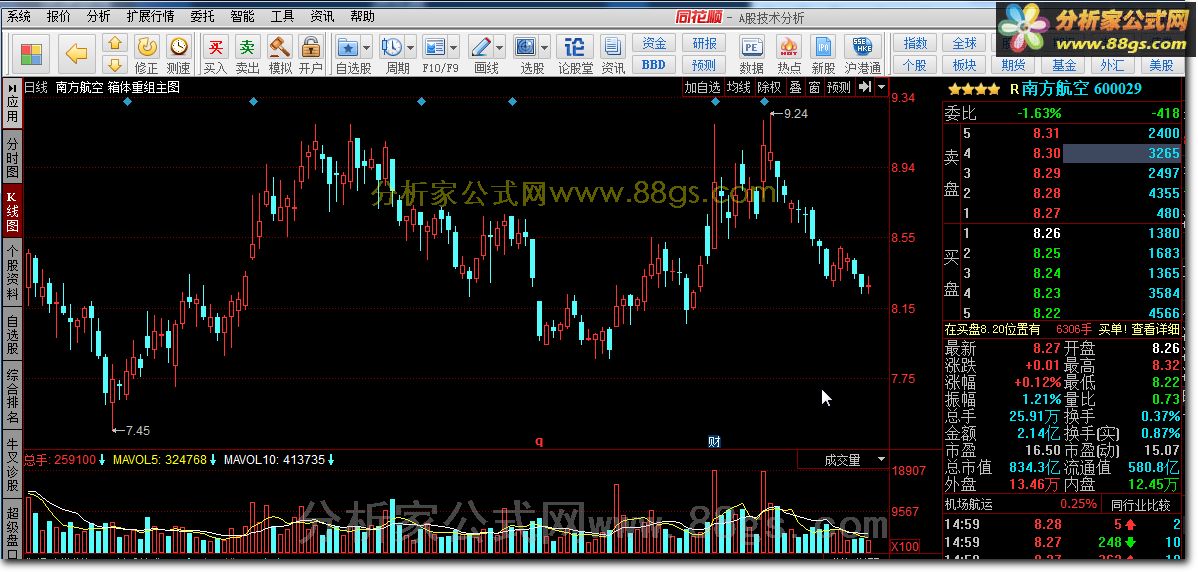Expand the 自选股 dropdown arrow
1198x572 pixels.
click(x=367, y=48)
